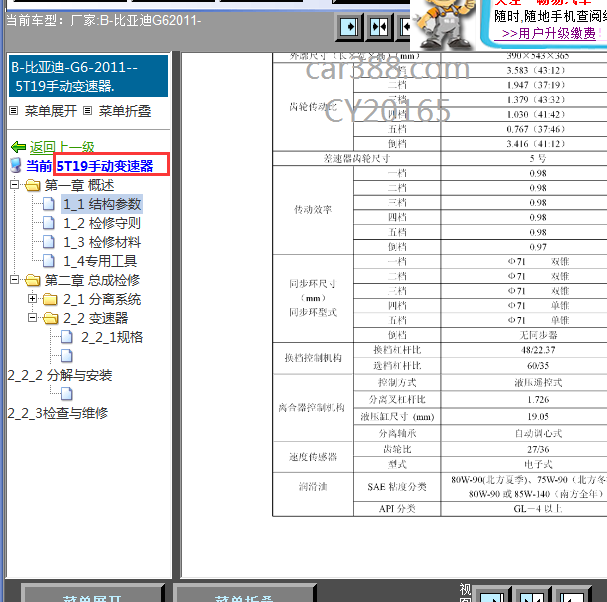Click the 0.97 efficiency cell
Screen dimensions: 607x602
(538, 247)
